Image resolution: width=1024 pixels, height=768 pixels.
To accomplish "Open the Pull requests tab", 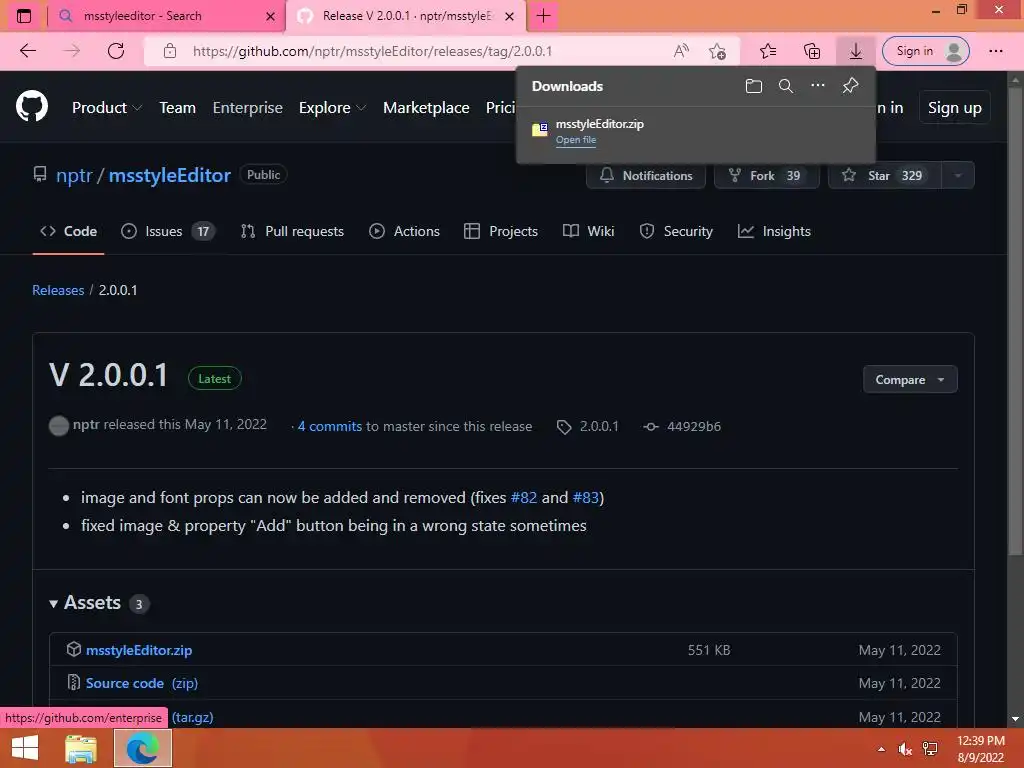I will coord(292,231).
